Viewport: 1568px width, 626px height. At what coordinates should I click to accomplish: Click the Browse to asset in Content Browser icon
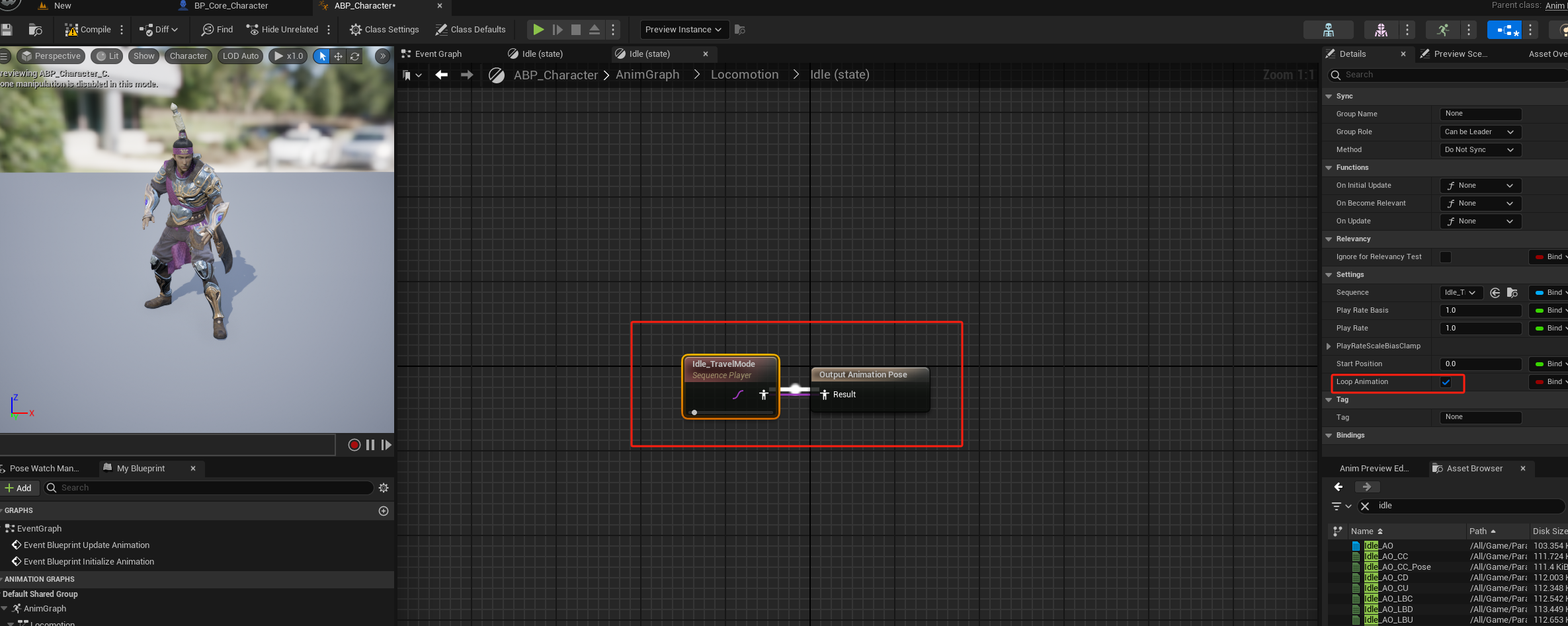36,30
